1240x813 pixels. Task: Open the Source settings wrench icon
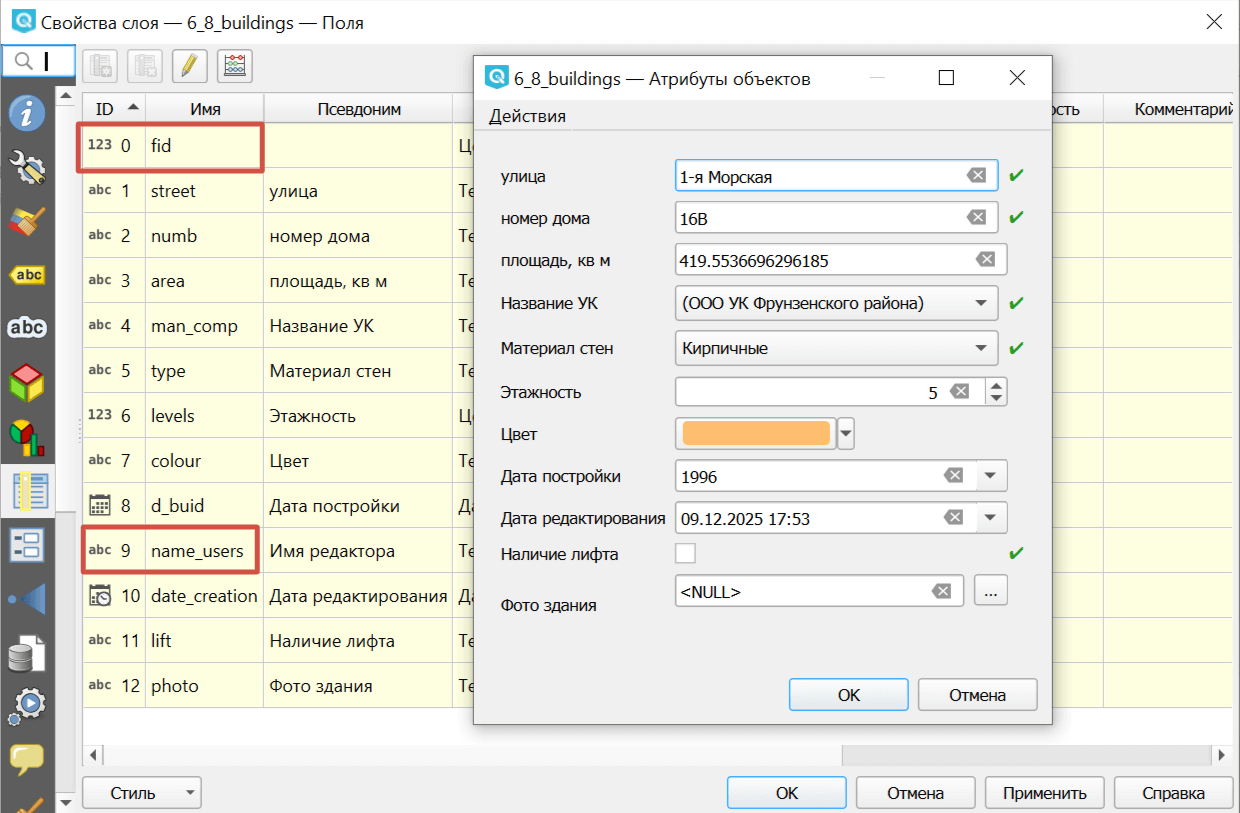(27, 167)
